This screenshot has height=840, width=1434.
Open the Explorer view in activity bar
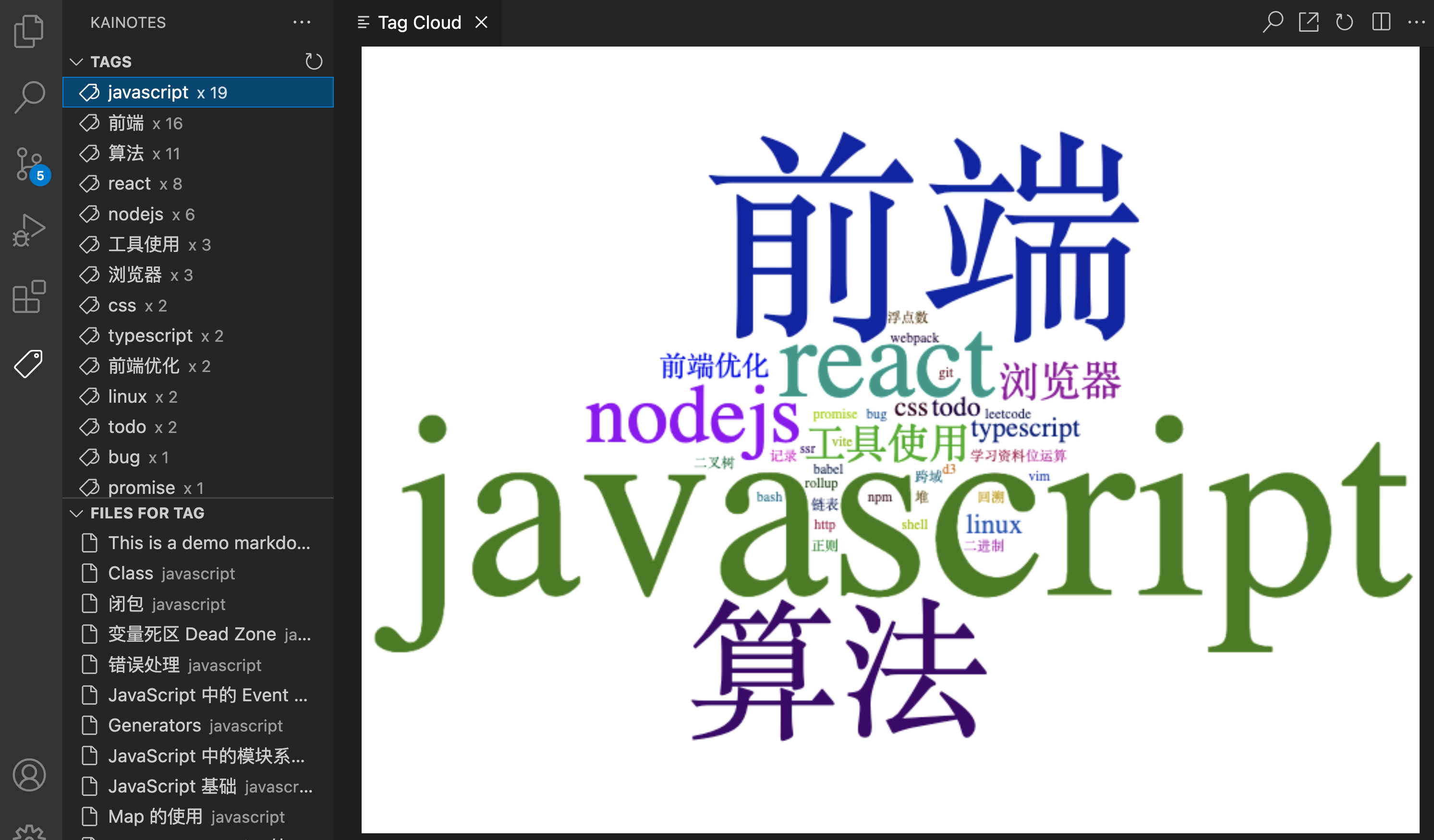pos(28,31)
